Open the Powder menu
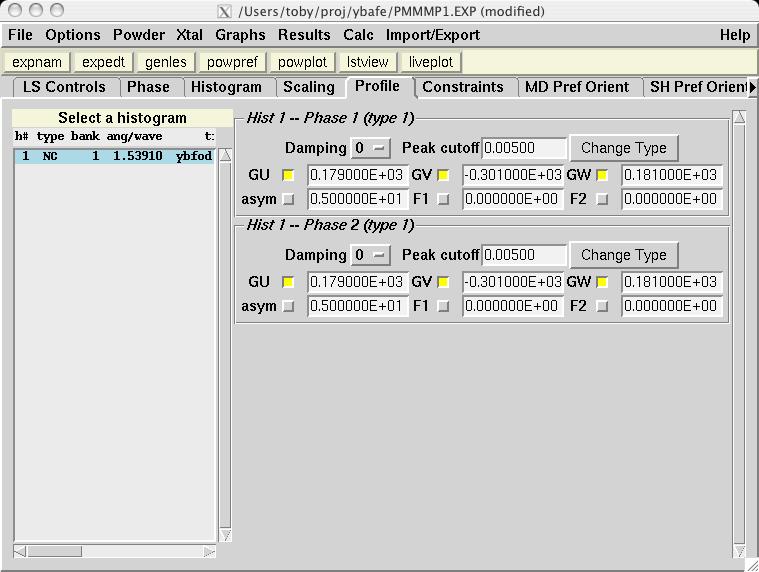 click(x=139, y=35)
